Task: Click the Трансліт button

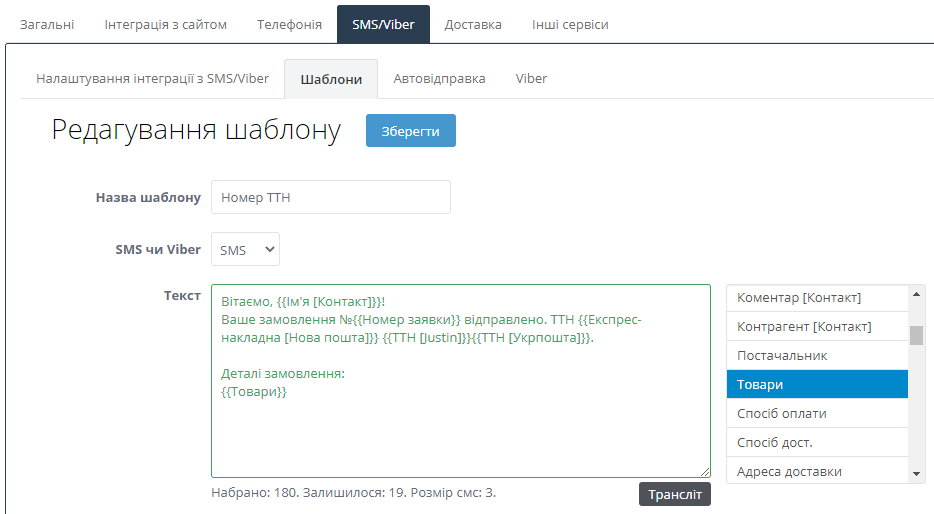Action: point(675,494)
